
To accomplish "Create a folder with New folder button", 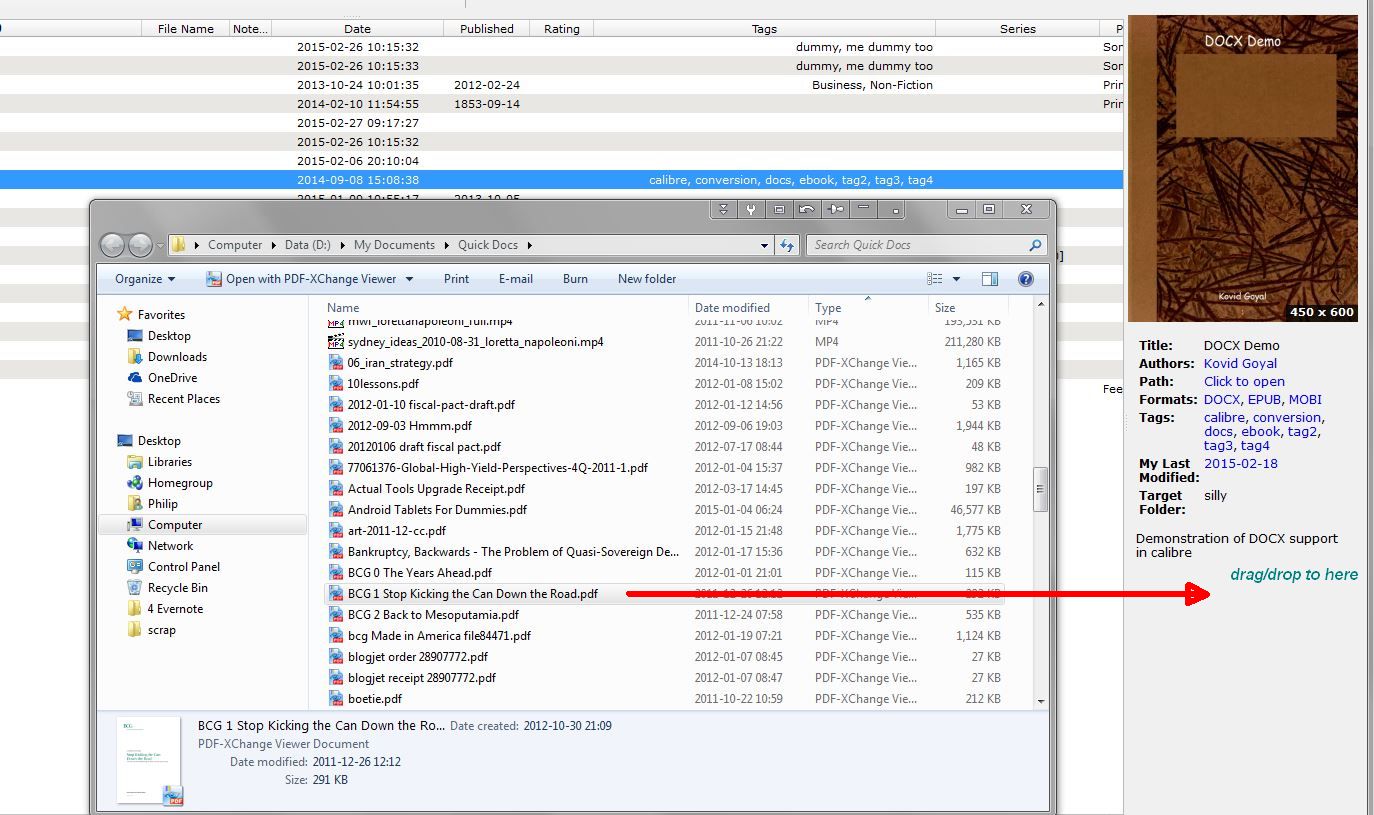I will pos(647,279).
